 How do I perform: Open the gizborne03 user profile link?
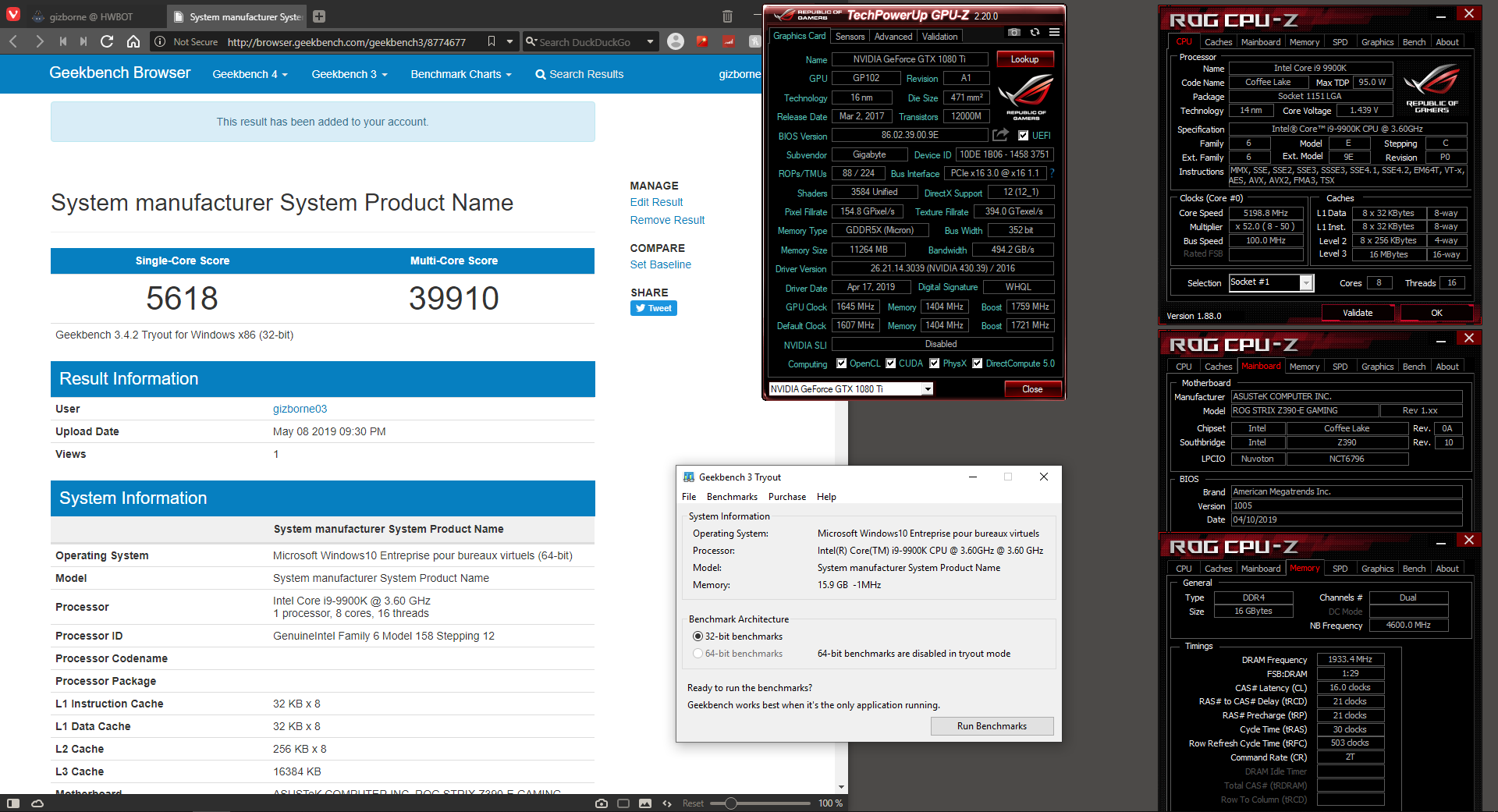(x=300, y=409)
